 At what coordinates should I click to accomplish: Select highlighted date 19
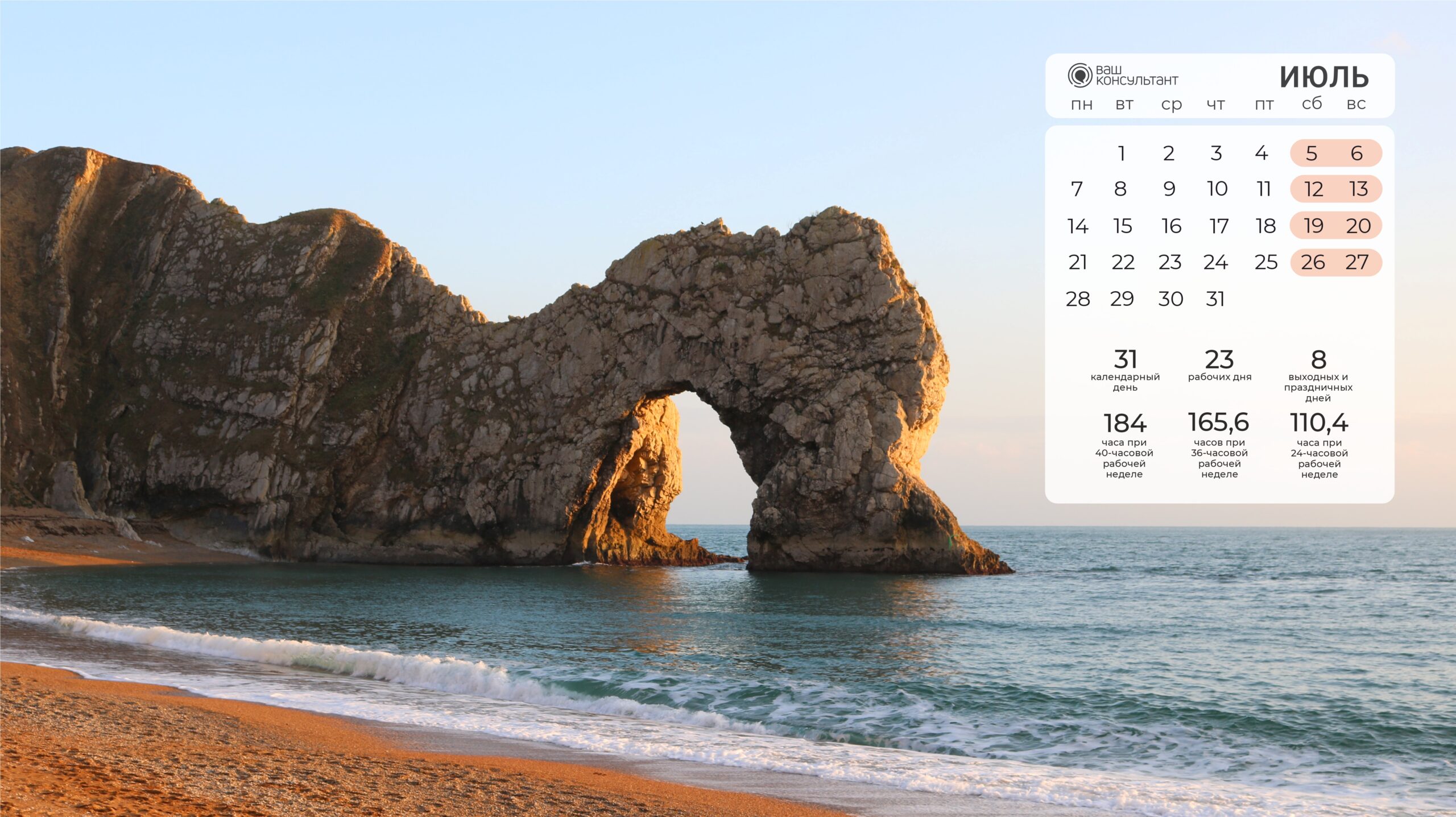[x=1313, y=226]
